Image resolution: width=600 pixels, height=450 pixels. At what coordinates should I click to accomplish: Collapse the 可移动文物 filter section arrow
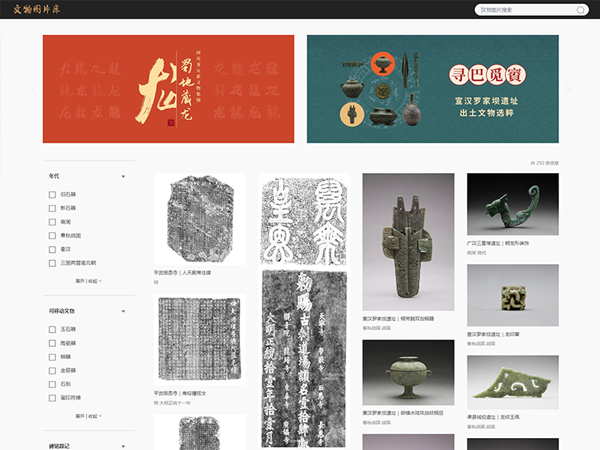click(x=123, y=311)
